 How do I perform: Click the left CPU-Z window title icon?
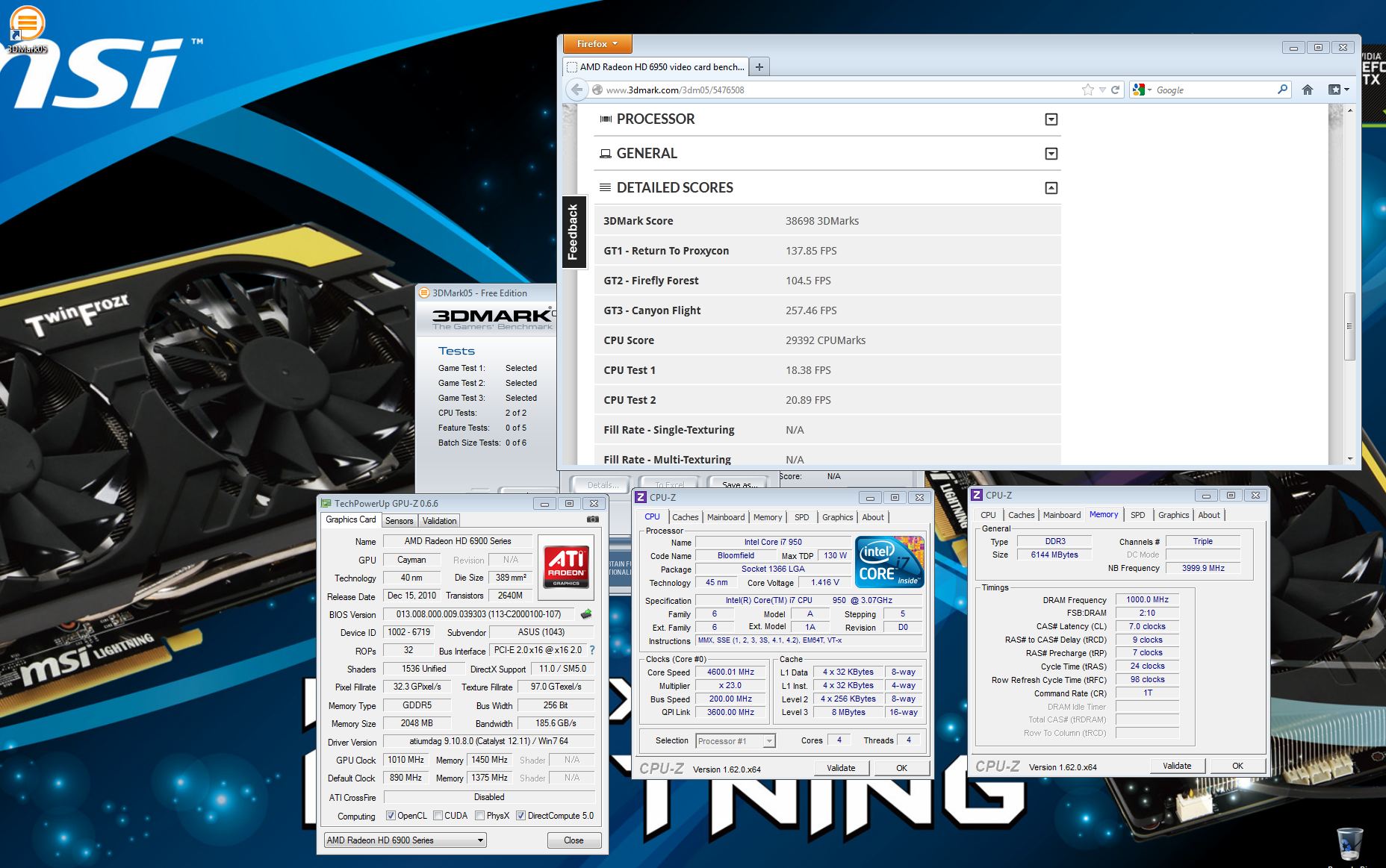641,497
